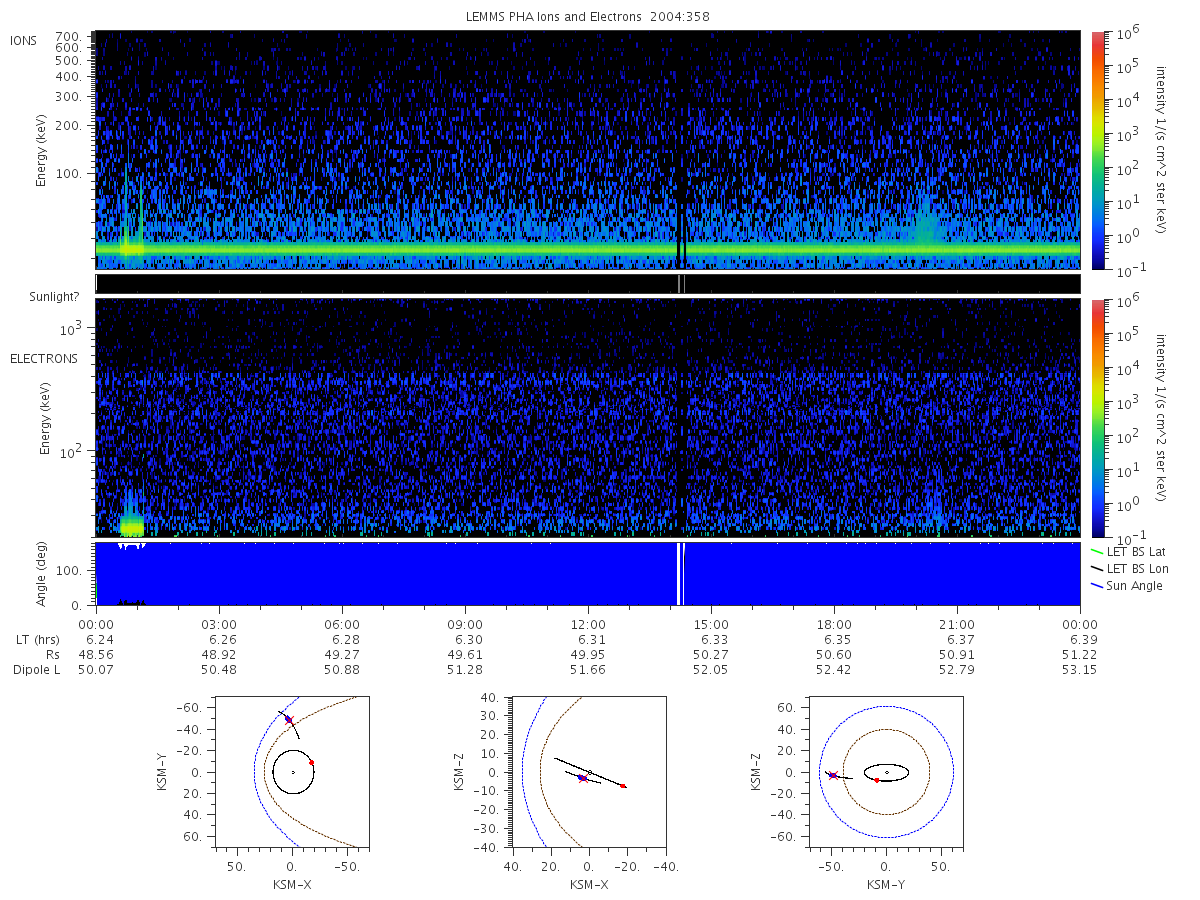Click the "ELECTRONS" panel label
The height and width of the screenshot is (900, 1200).
(44, 358)
